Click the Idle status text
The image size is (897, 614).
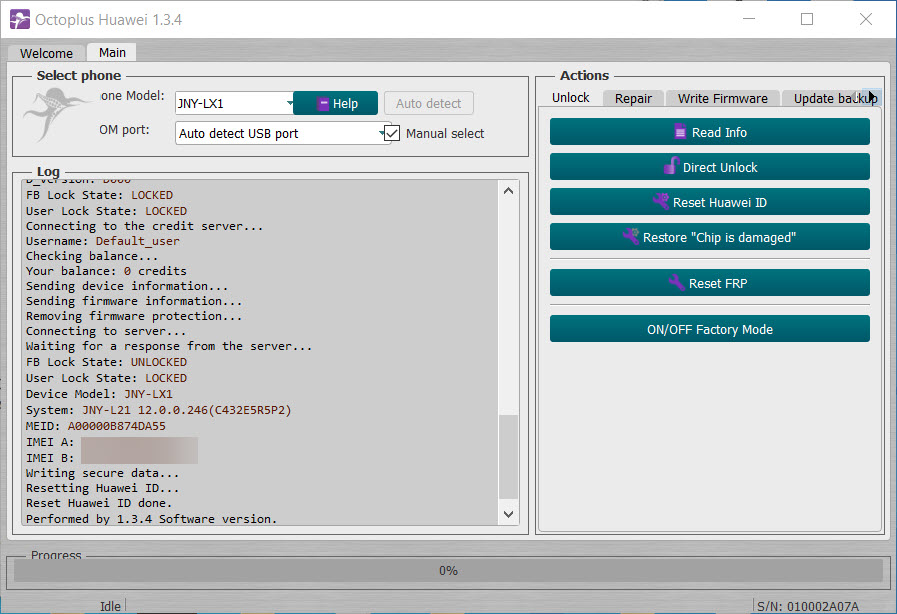click(110, 606)
